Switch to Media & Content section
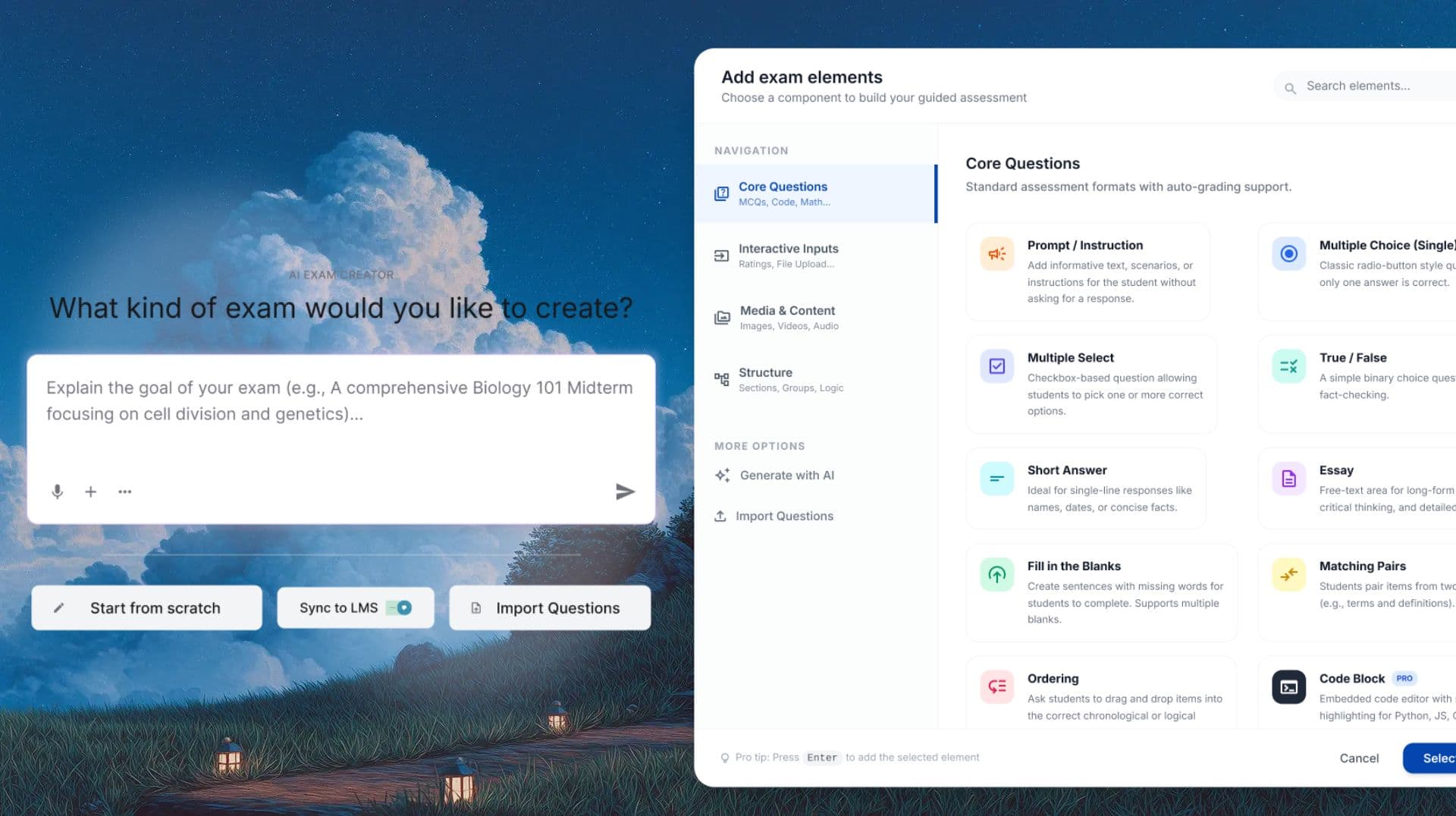Viewport: 1456px width, 816px height. click(x=787, y=318)
